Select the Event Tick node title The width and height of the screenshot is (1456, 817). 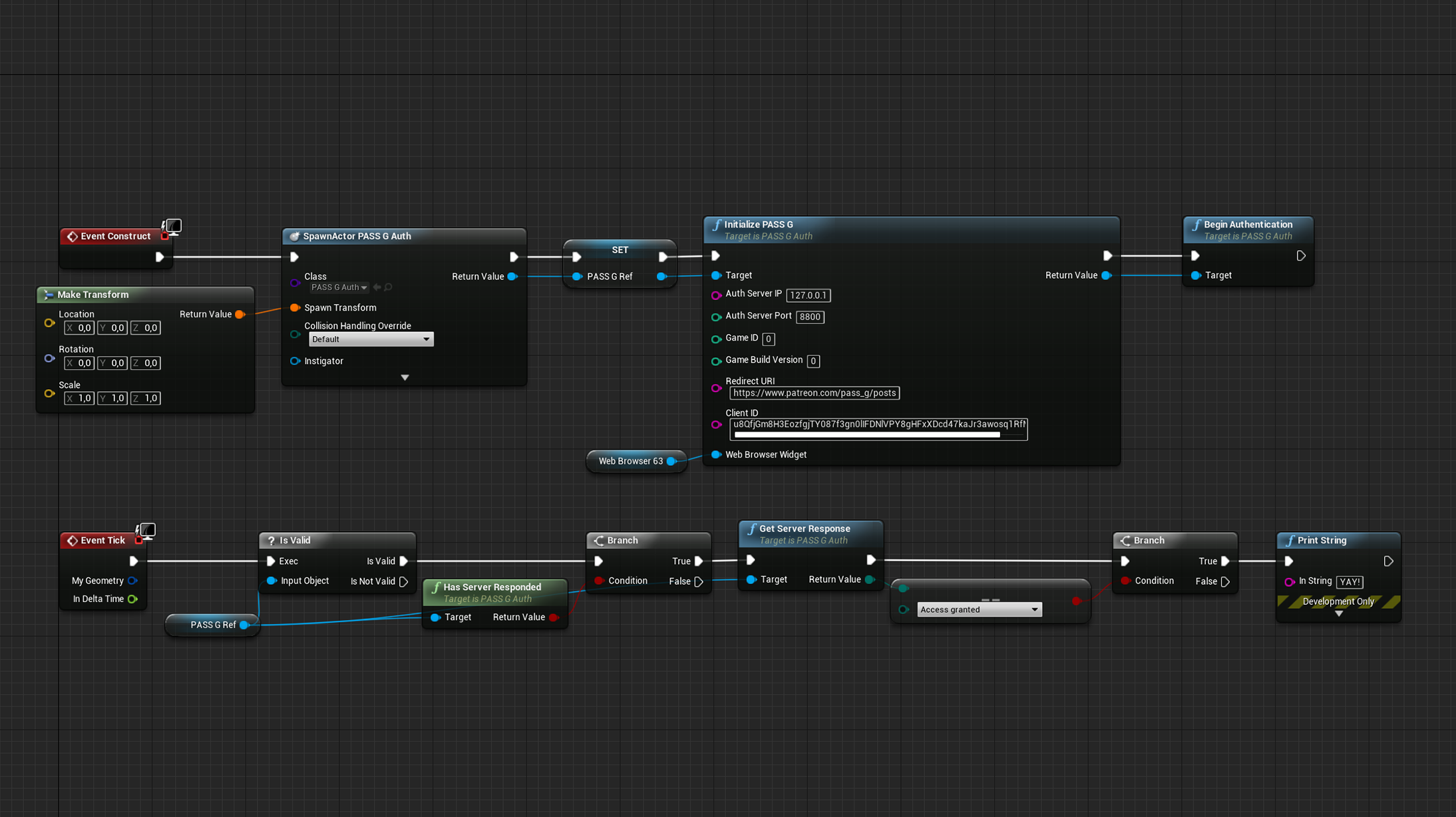point(102,540)
